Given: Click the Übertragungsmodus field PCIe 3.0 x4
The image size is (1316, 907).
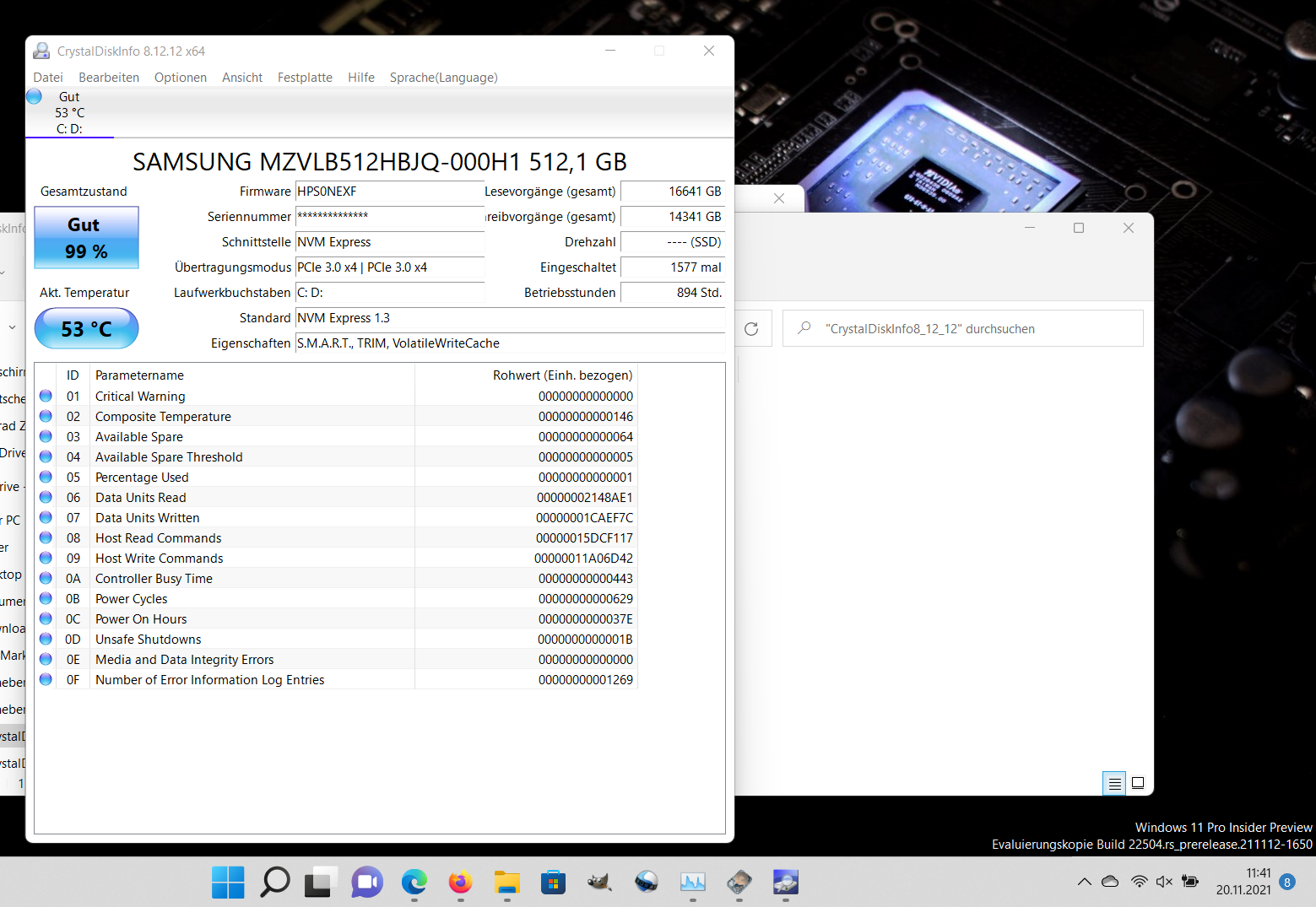Looking at the screenshot, I should pyautogui.click(x=390, y=267).
